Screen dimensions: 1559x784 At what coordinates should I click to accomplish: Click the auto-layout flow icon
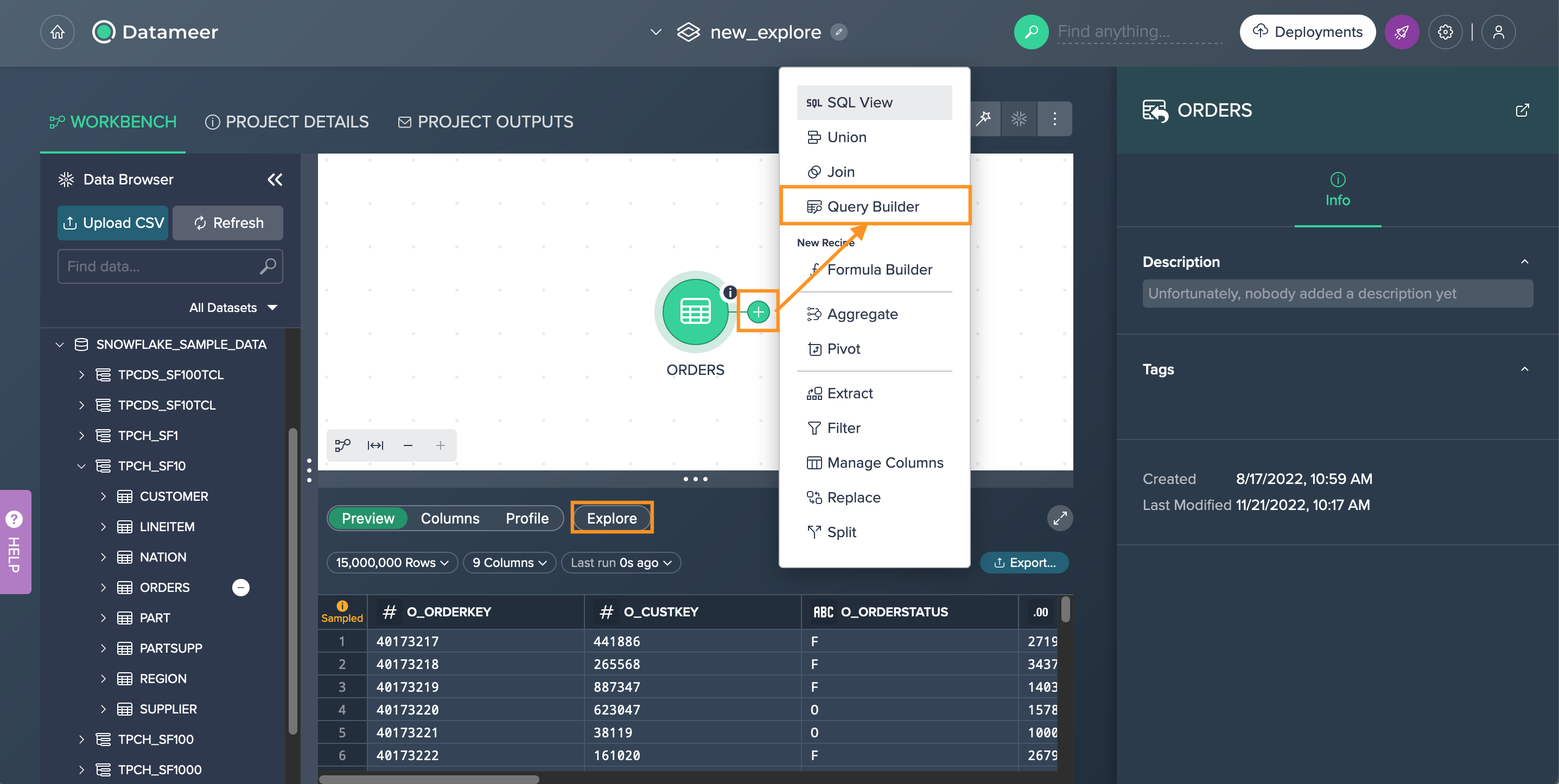point(342,445)
